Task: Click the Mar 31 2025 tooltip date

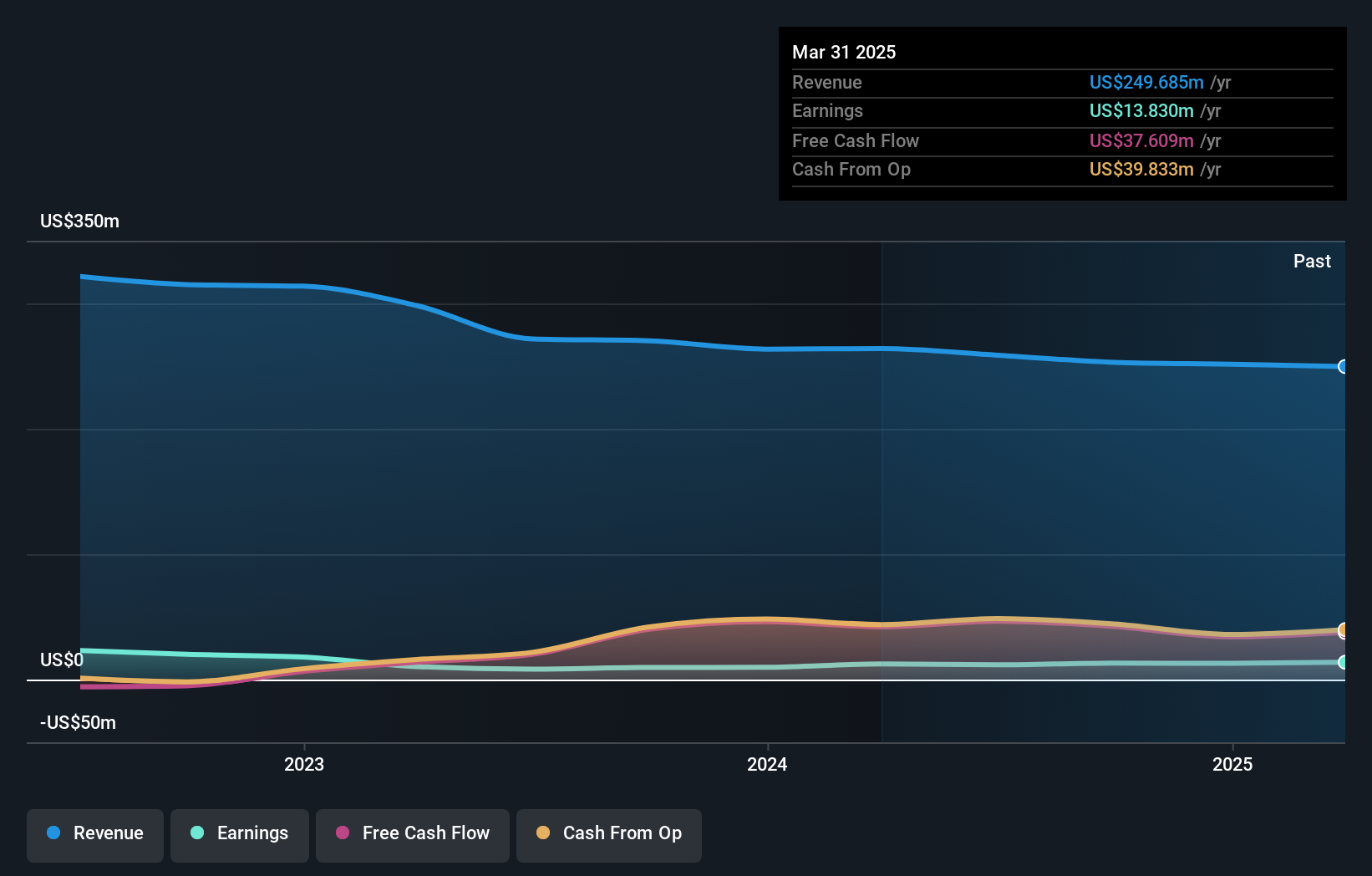Action: tap(844, 52)
